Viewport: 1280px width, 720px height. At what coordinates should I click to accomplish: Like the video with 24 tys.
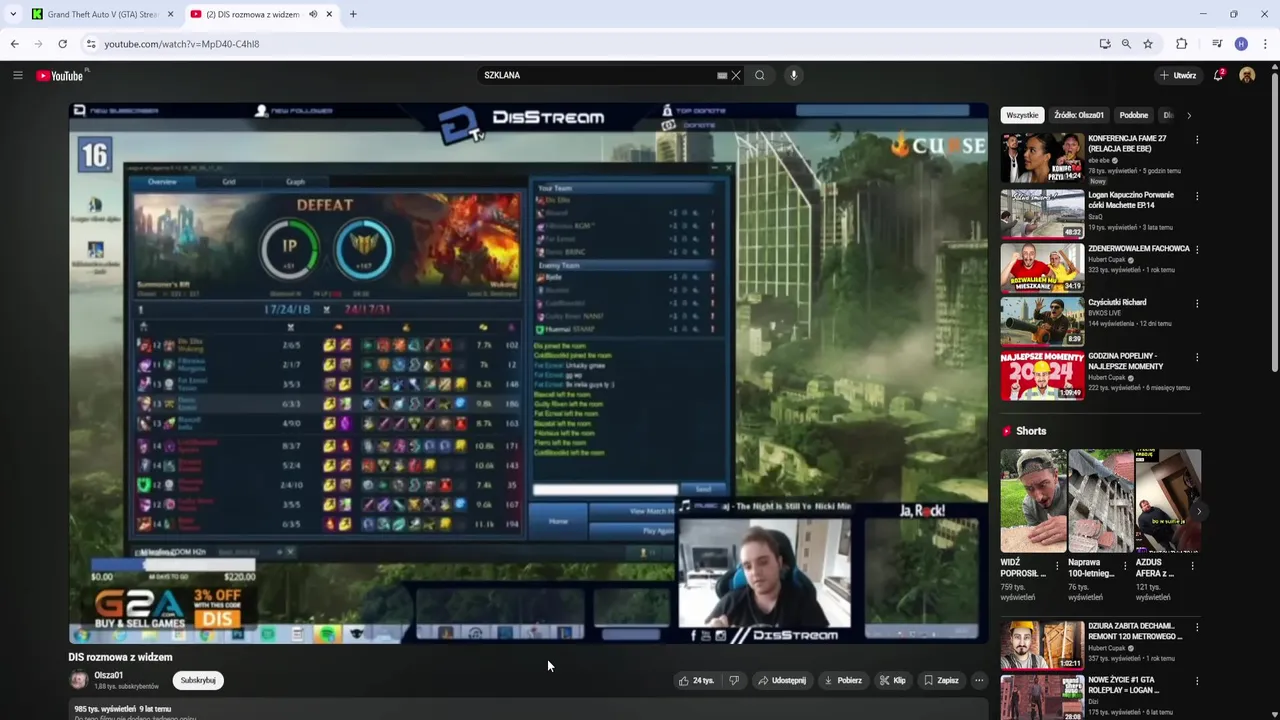click(x=696, y=680)
